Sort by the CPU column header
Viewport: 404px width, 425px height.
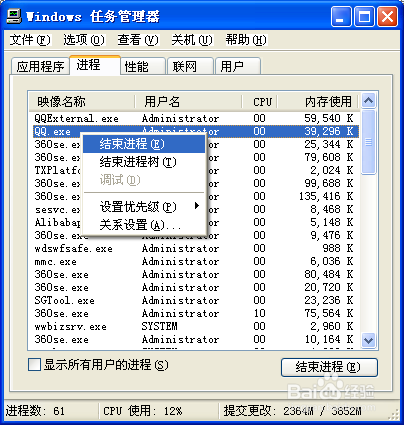tap(260, 101)
